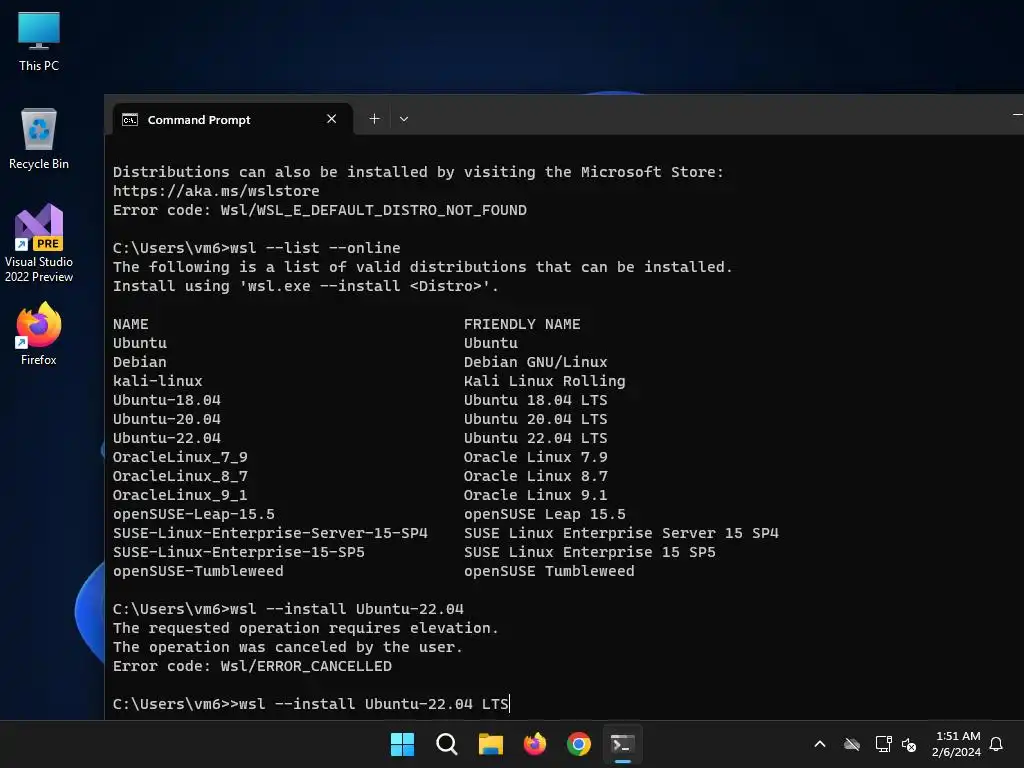This screenshot has width=1024, height=768.
Task: Click 'SUSE-Linux-Enterprise-Server-15-SP4' entry
Action: tap(270, 533)
